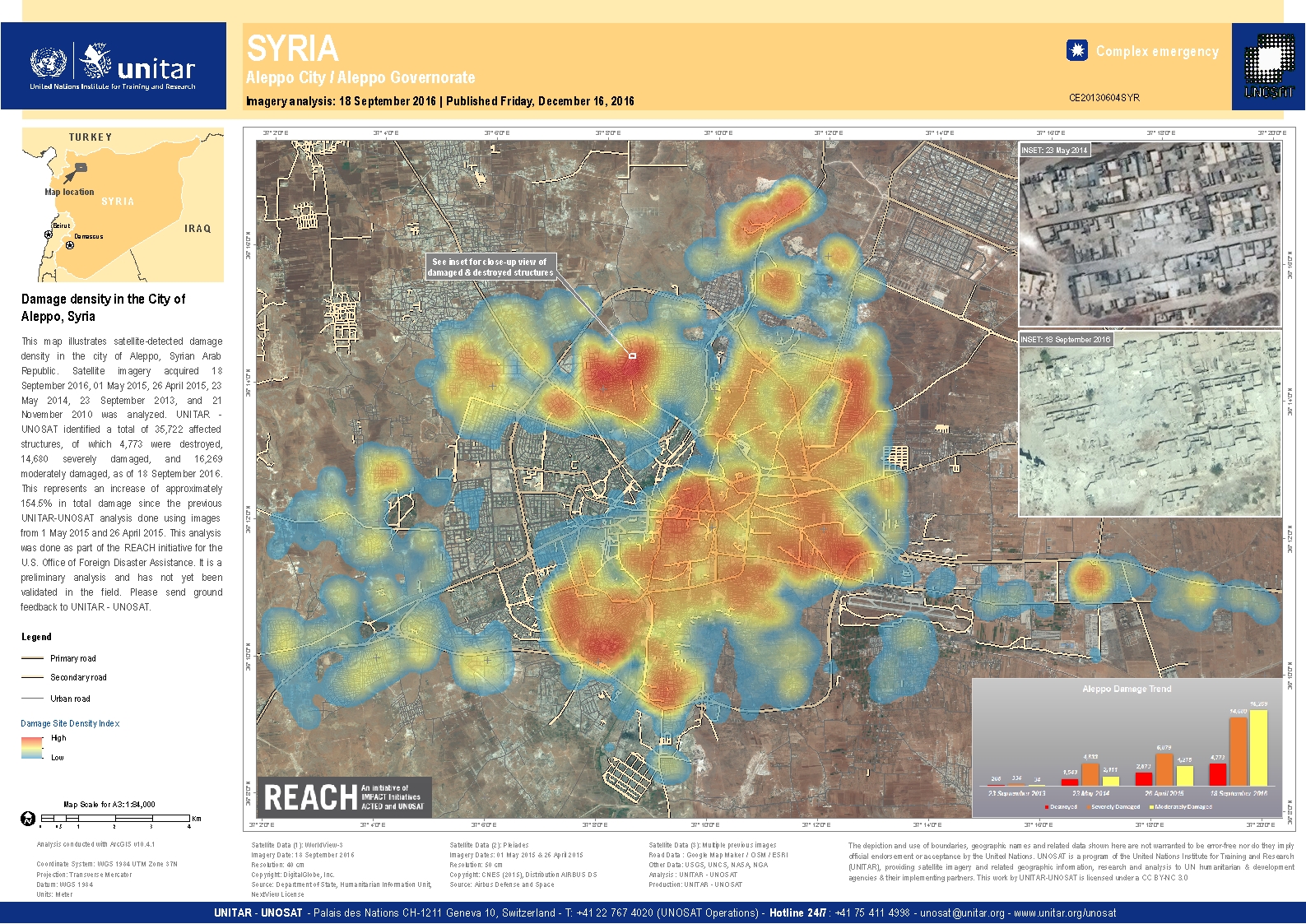Click the north arrow compass icon
The width and height of the screenshot is (1306, 924).
(28, 819)
